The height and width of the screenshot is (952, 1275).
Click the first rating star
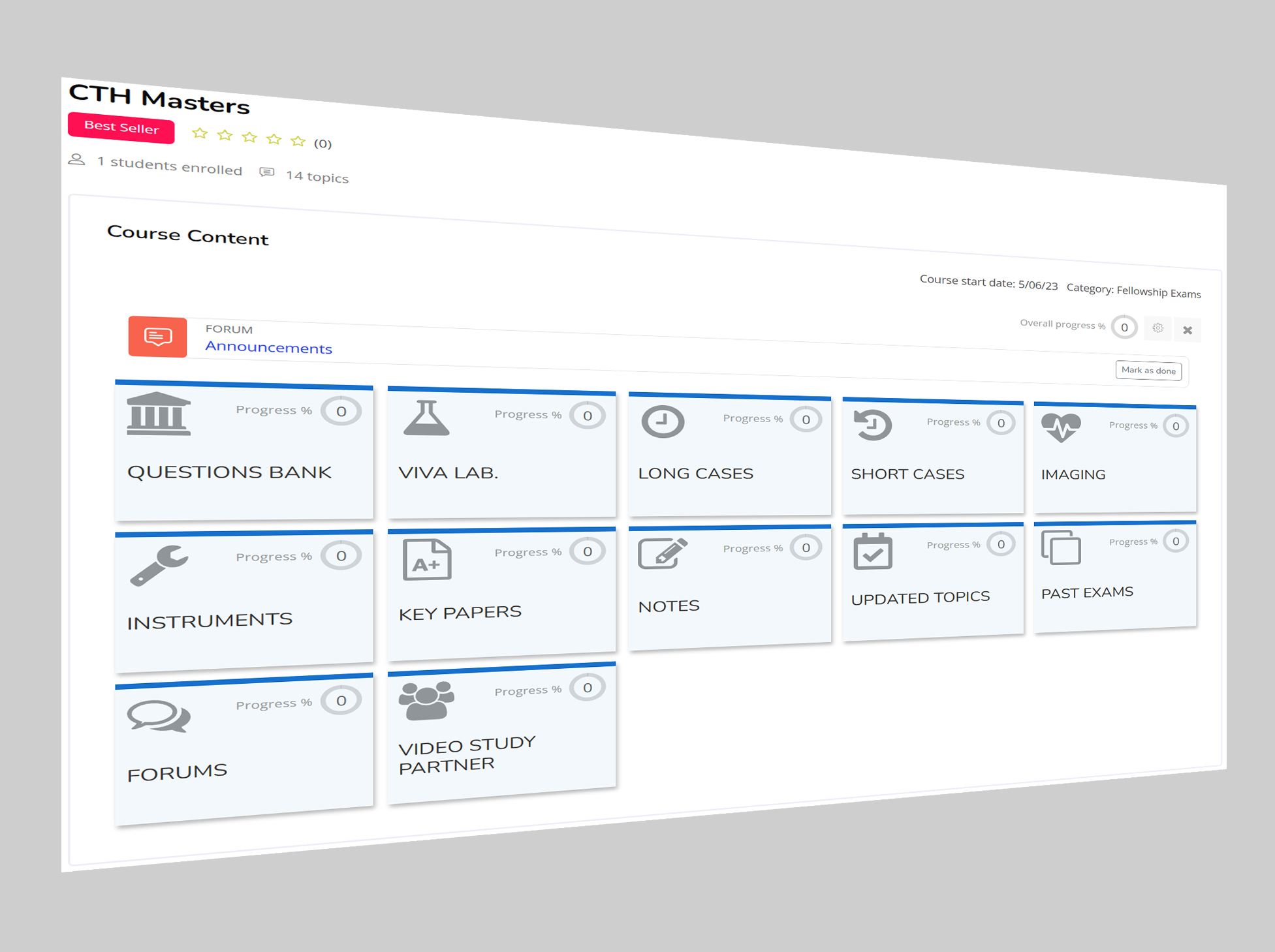(200, 134)
